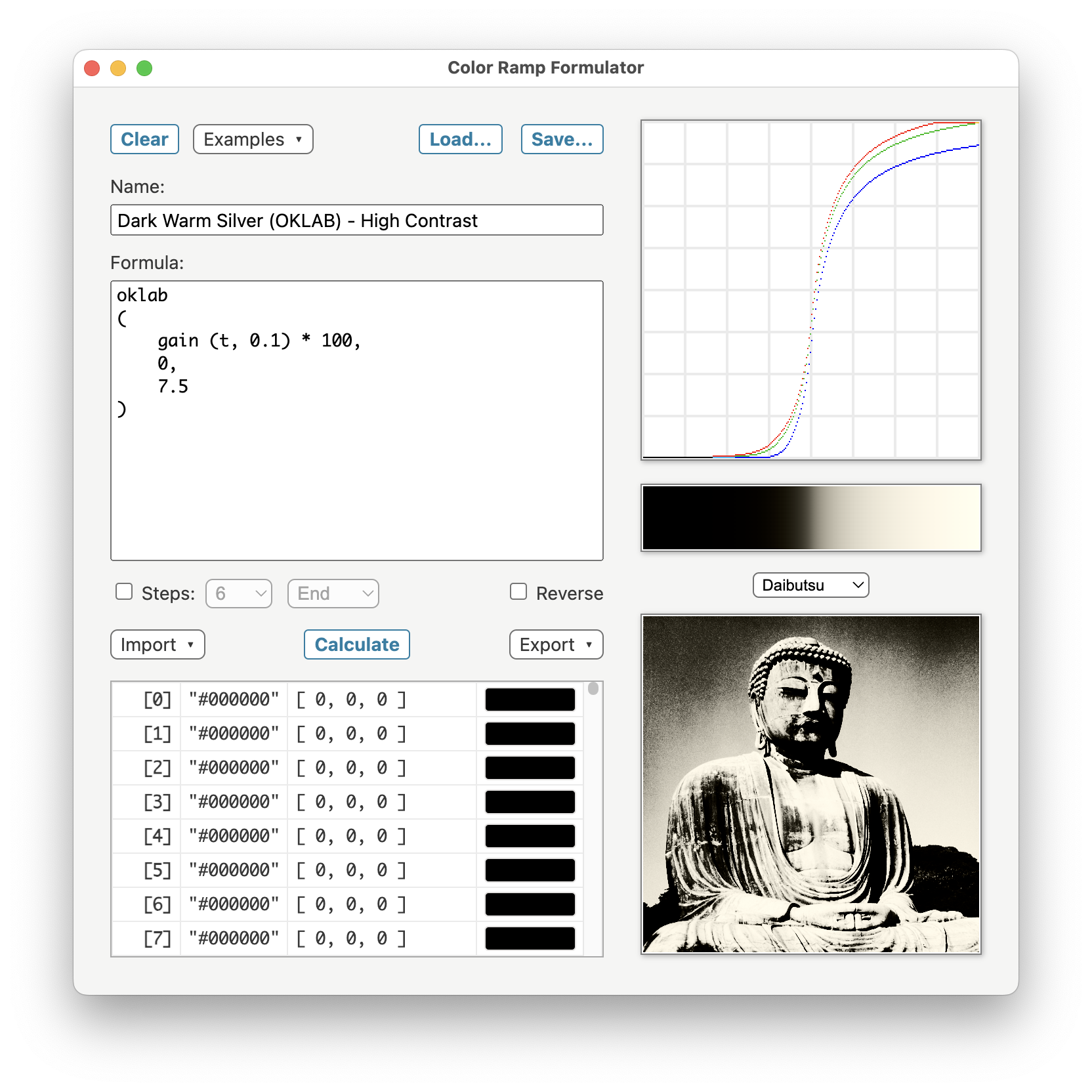Maximize the window with the green button
This screenshot has width=1092, height=1092.
click(144, 68)
